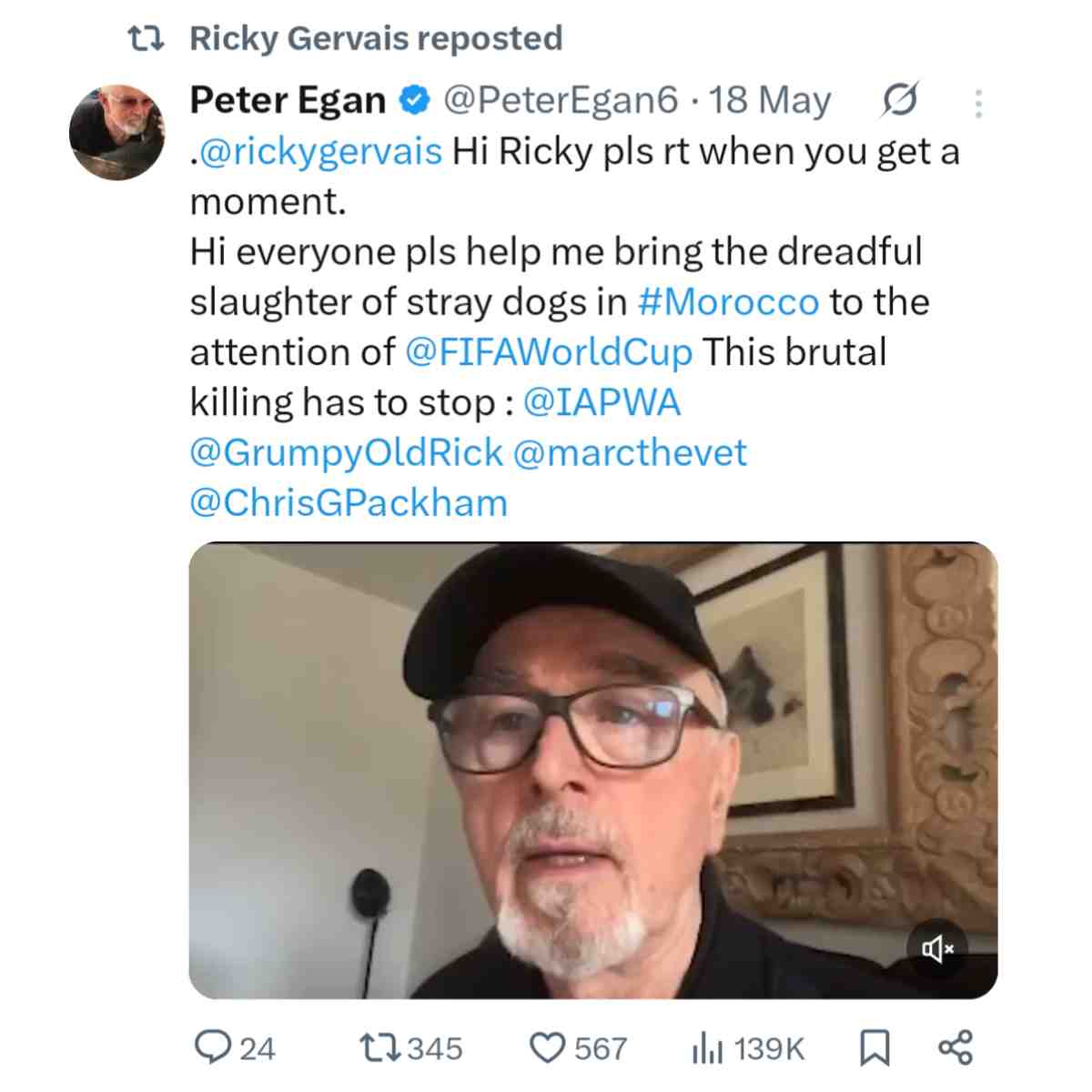Open Peter Egan display name

coord(288,100)
